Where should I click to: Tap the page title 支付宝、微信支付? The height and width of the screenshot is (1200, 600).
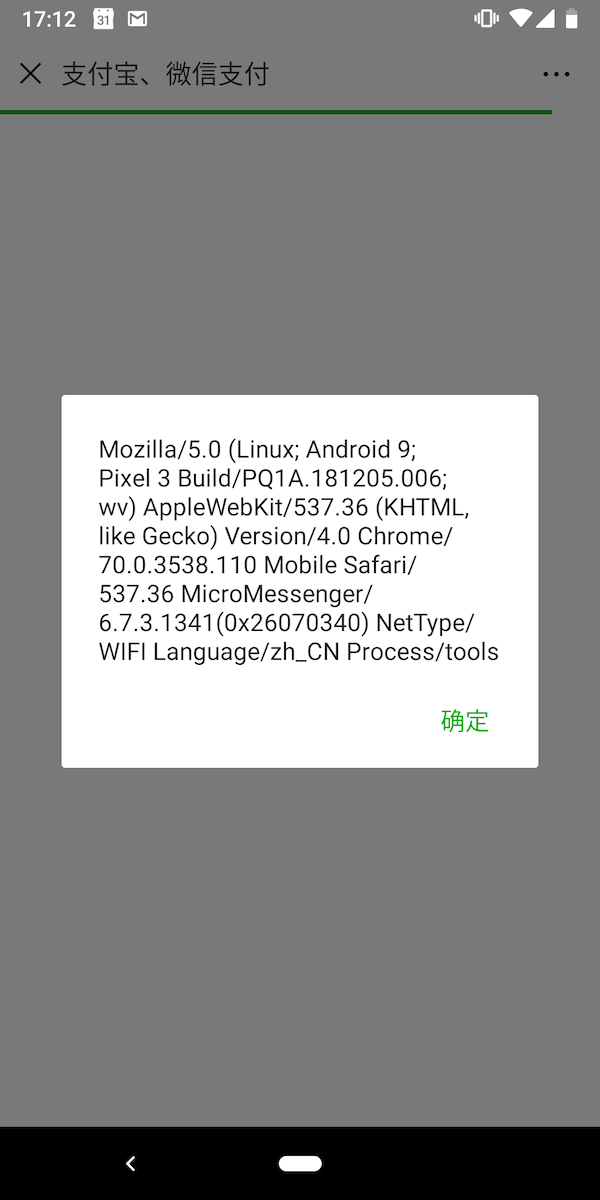[165, 74]
